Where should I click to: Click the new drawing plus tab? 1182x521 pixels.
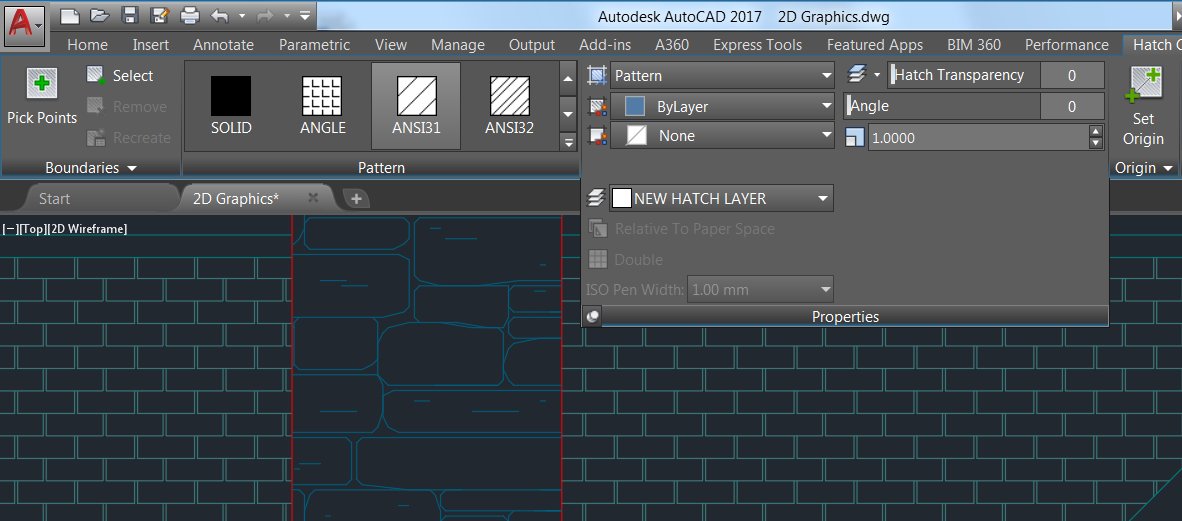(x=357, y=198)
